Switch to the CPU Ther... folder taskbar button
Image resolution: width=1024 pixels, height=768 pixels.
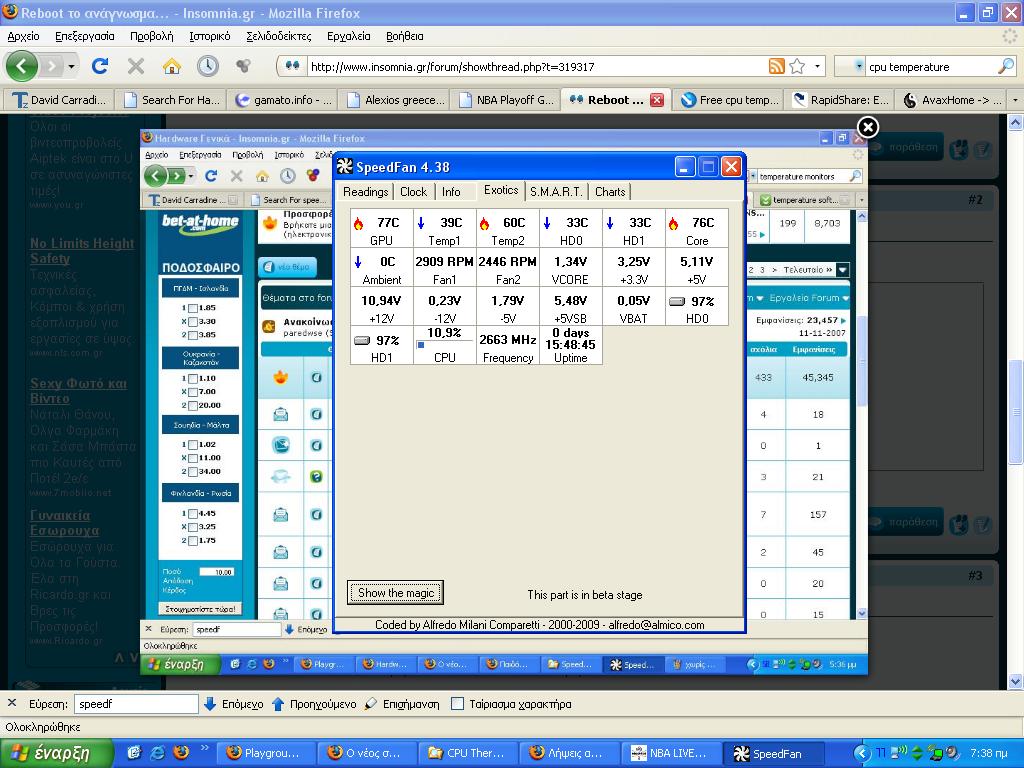click(467, 753)
